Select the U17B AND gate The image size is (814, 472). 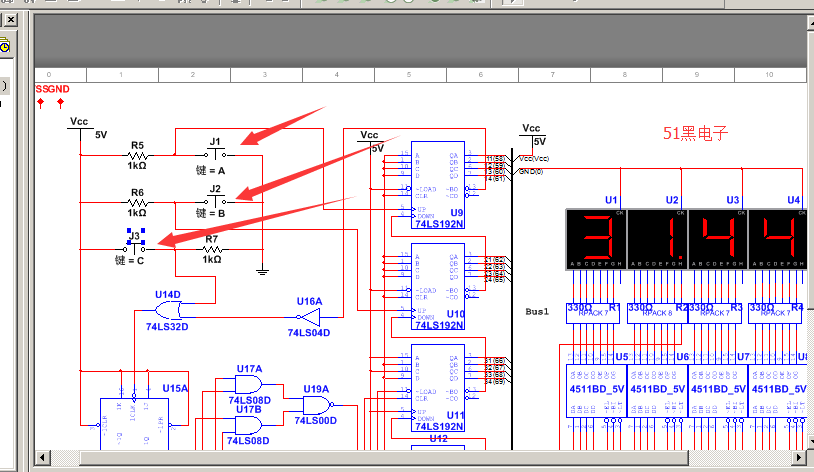click(249, 425)
